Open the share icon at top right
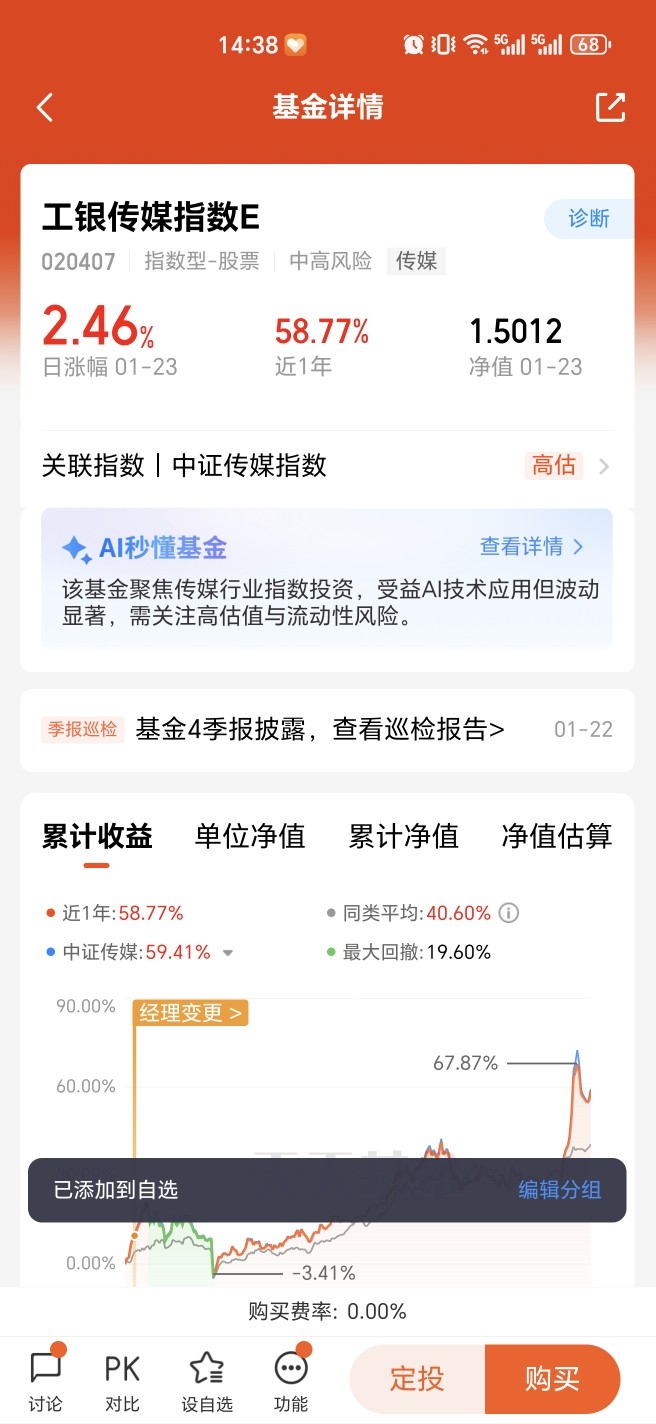The image size is (656, 1424). point(610,107)
